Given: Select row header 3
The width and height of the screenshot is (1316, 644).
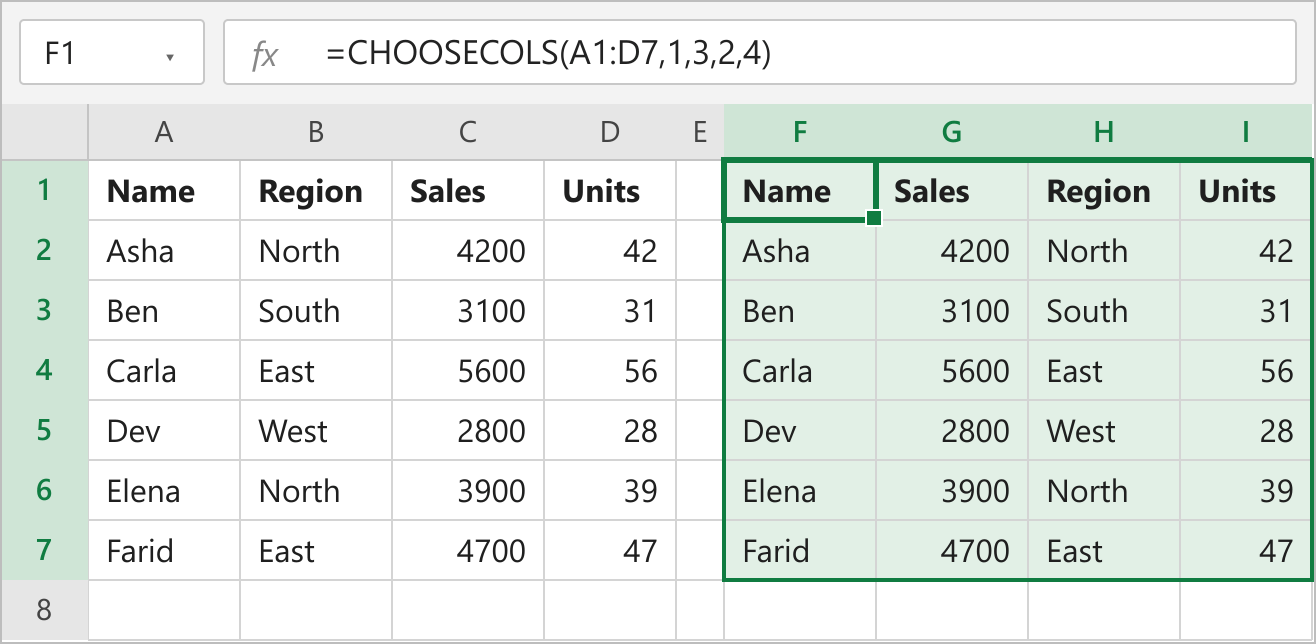Looking at the screenshot, I should click(44, 310).
